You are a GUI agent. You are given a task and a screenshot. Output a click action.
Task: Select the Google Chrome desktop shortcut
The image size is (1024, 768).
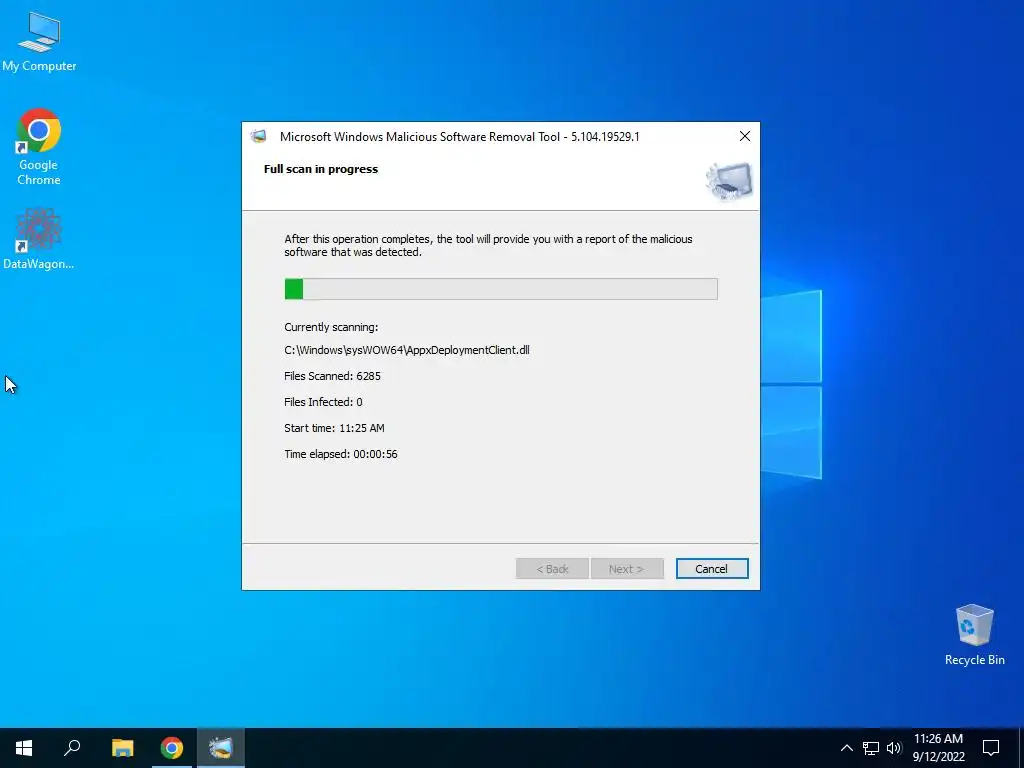[39, 147]
